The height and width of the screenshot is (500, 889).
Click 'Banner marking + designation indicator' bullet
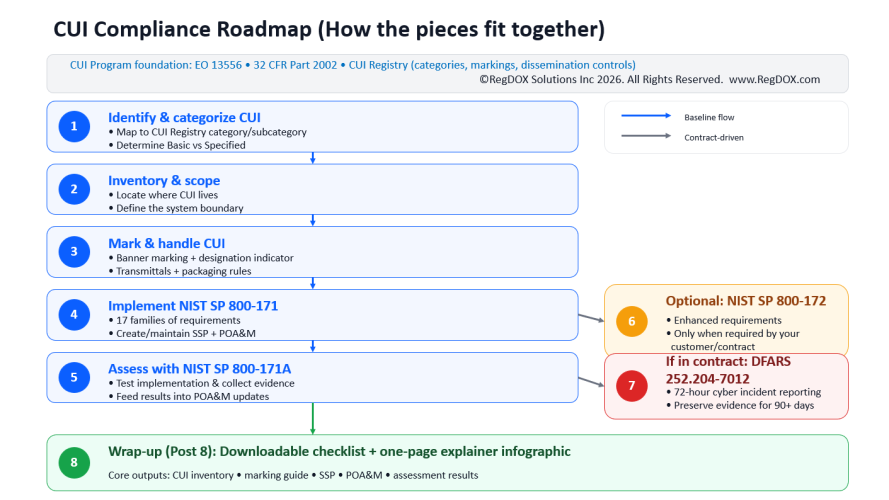click(201, 258)
